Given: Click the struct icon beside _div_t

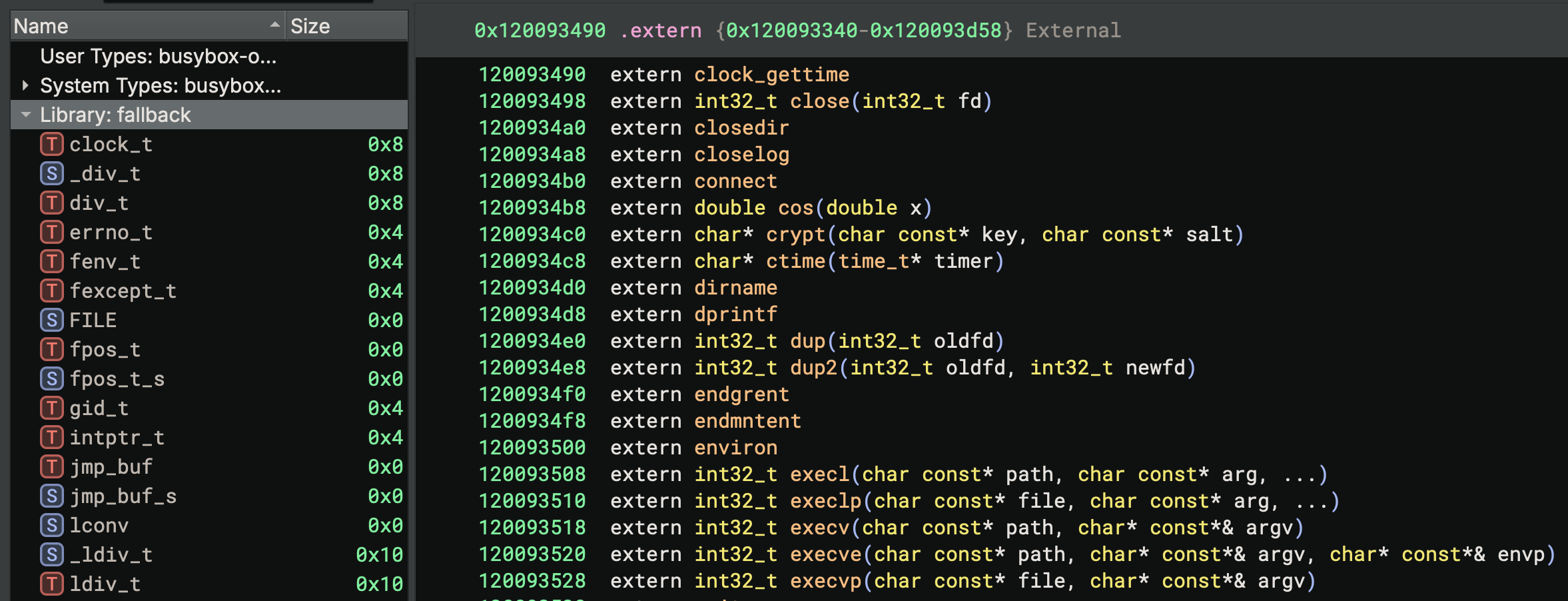Looking at the screenshot, I should tap(52, 174).
